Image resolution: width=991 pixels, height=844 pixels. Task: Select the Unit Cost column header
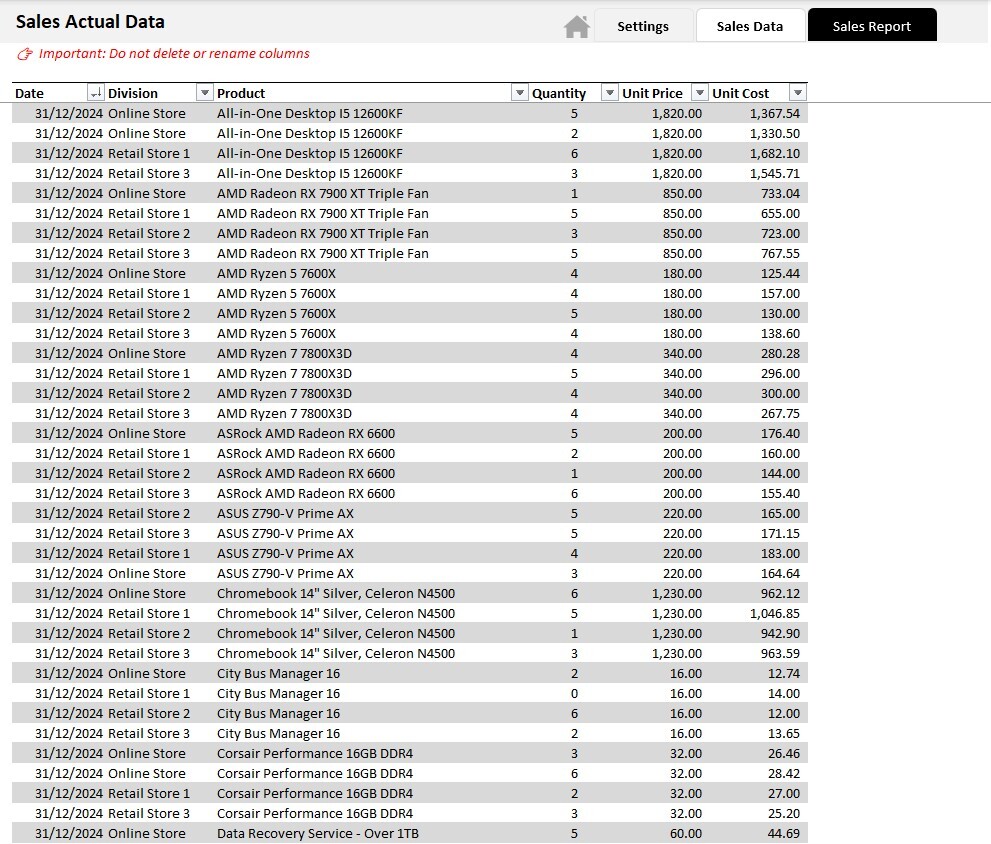(x=741, y=94)
